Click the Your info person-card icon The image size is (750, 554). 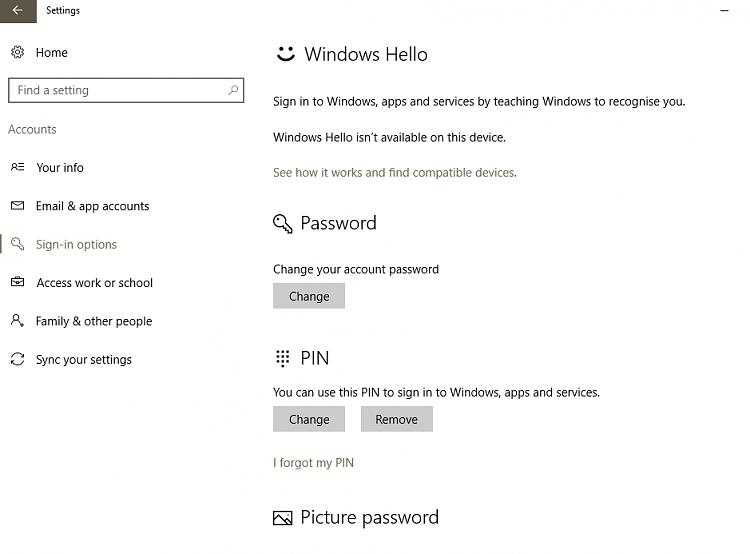pos(18,167)
